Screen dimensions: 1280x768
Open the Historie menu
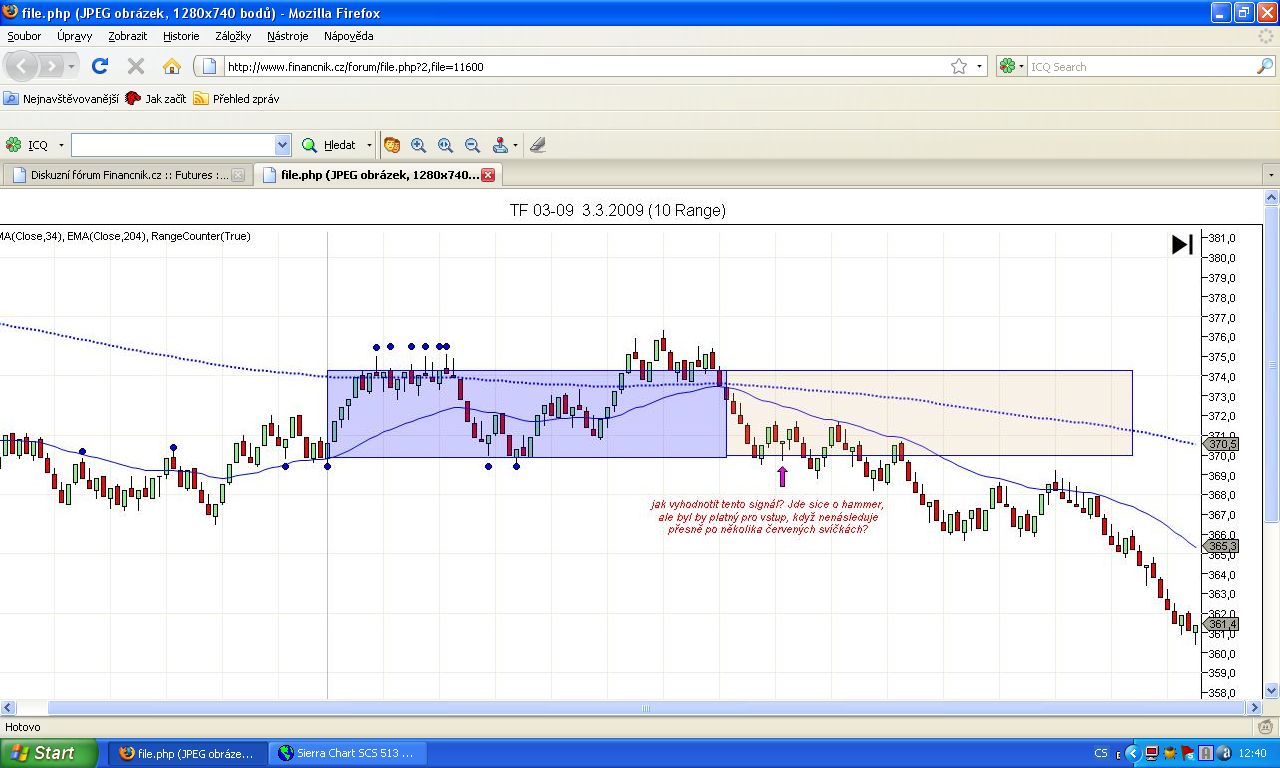click(x=181, y=36)
